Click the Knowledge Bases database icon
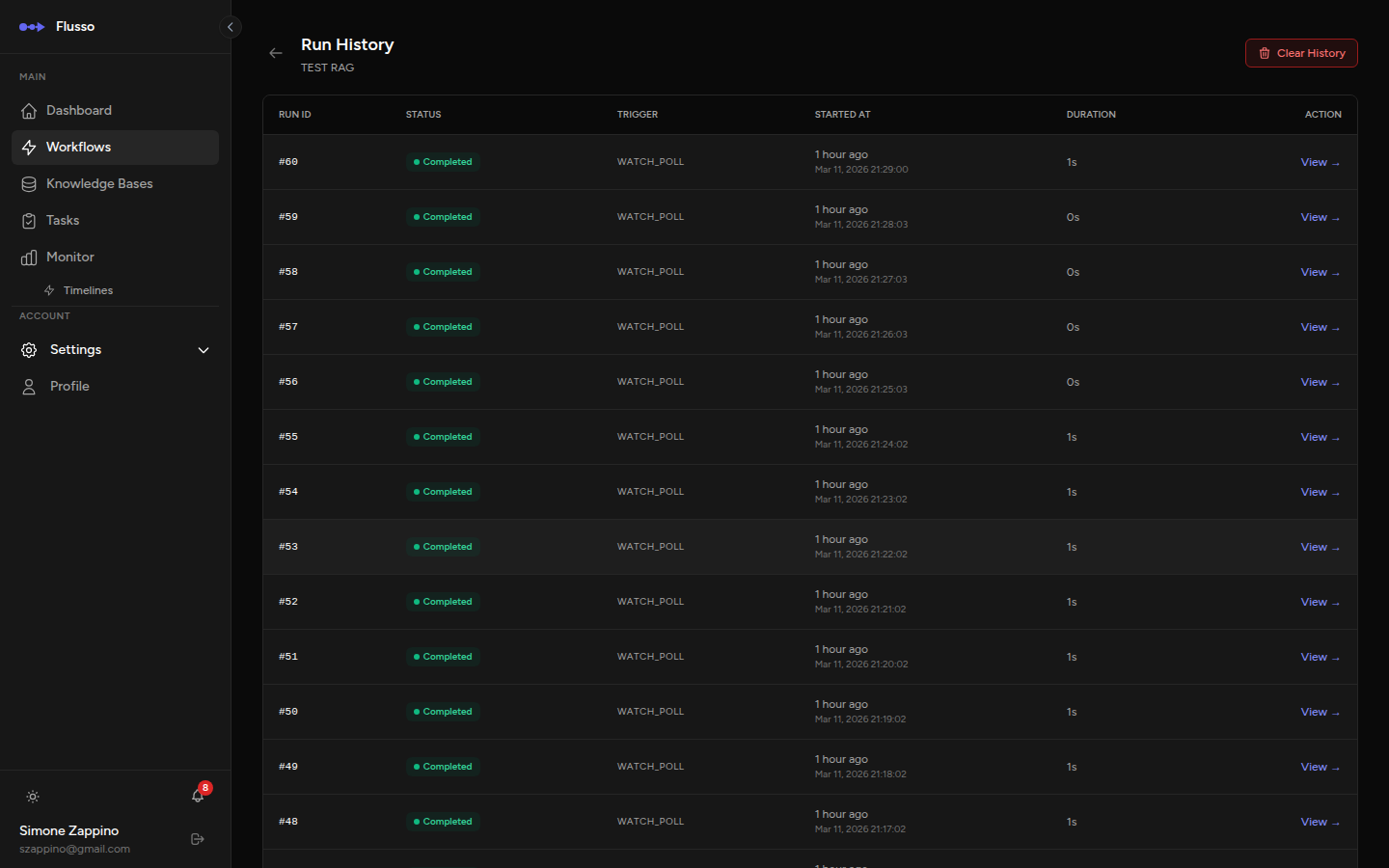The height and width of the screenshot is (868, 1389). tap(29, 184)
